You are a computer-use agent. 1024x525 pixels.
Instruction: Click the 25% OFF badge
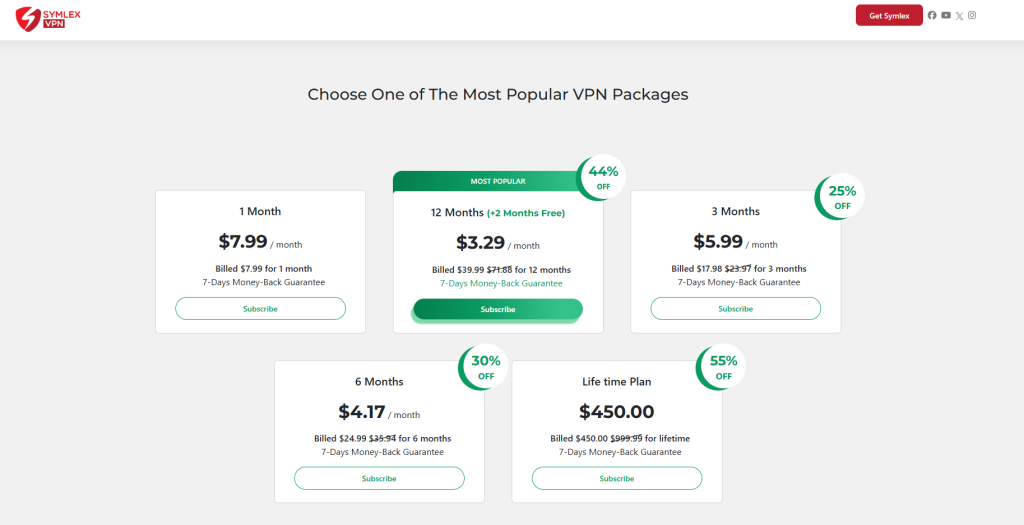(842, 198)
